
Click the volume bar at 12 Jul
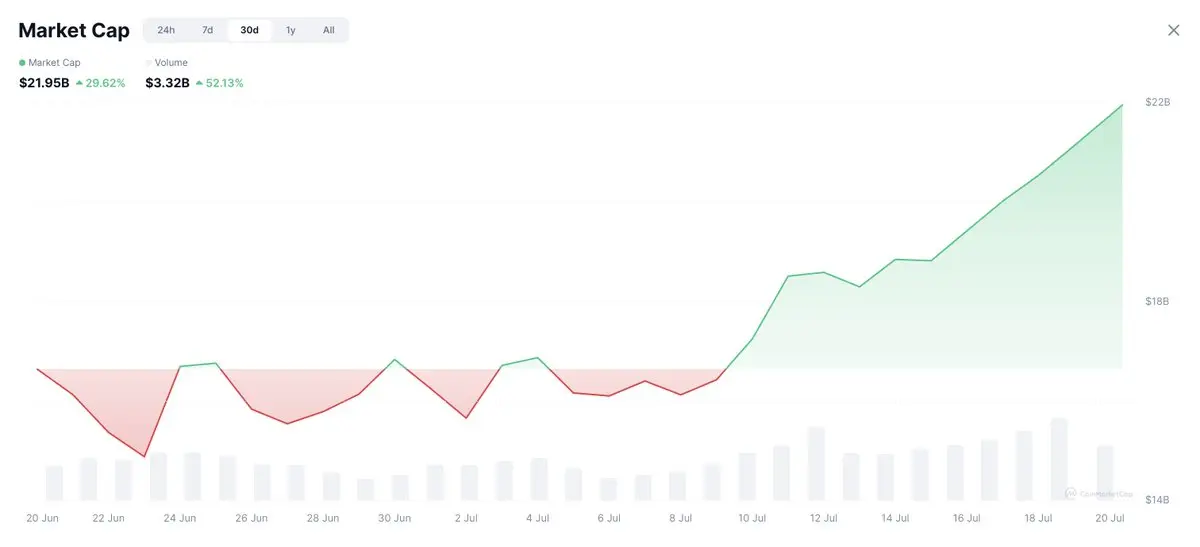point(816,465)
